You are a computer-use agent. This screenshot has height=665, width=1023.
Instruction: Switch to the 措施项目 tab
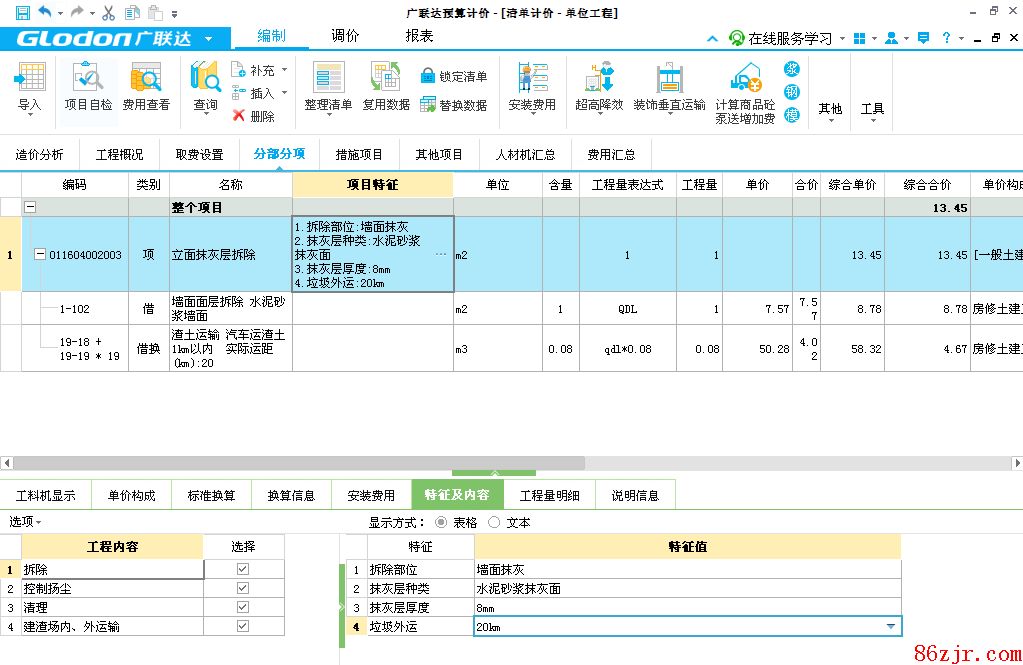(x=359, y=155)
